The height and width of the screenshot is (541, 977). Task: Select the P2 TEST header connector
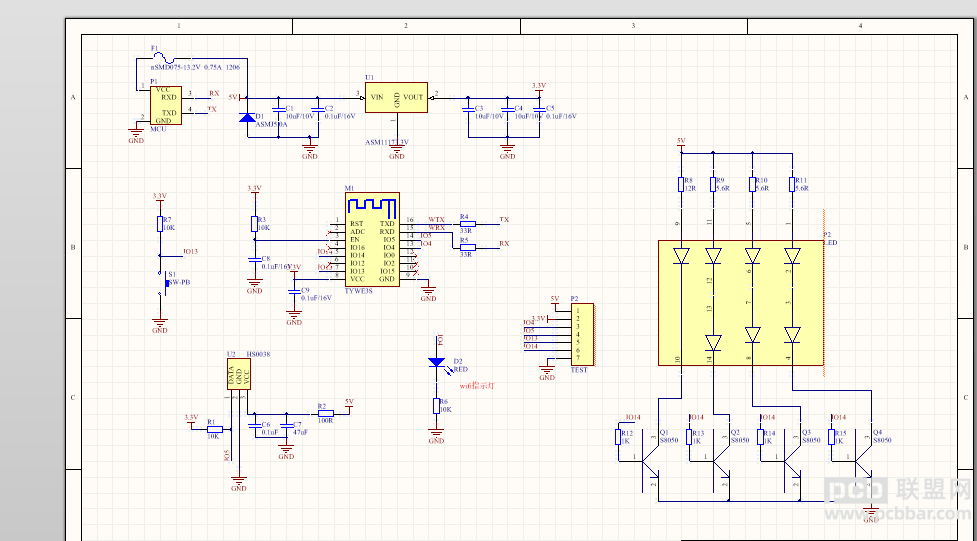tap(583, 335)
